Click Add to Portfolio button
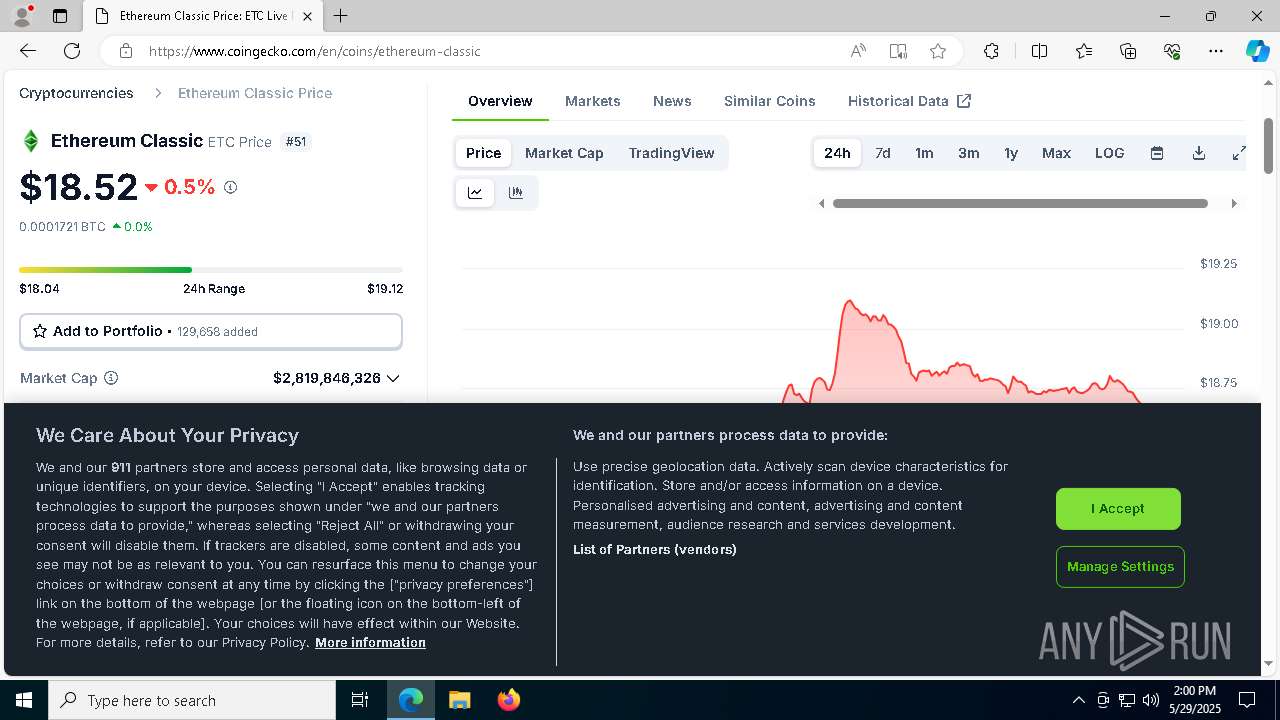The height and width of the screenshot is (720, 1280). (x=211, y=331)
